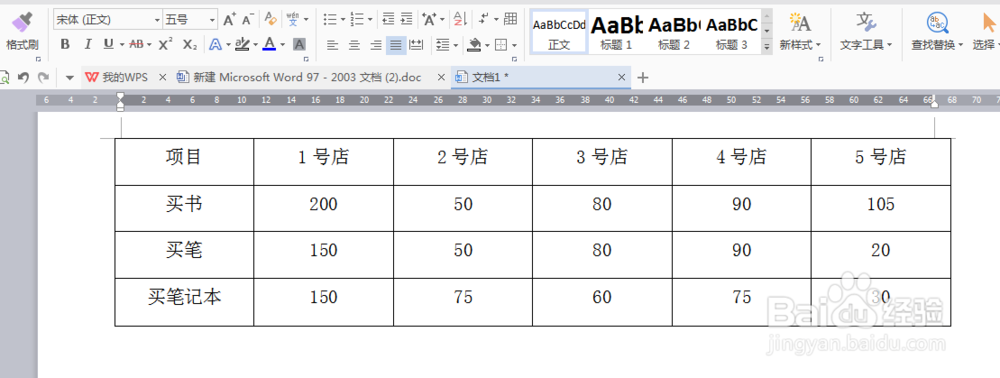Image resolution: width=1000 pixels, height=378 pixels.
Task: Toggle underline formatting
Action: click(x=108, y=45)
